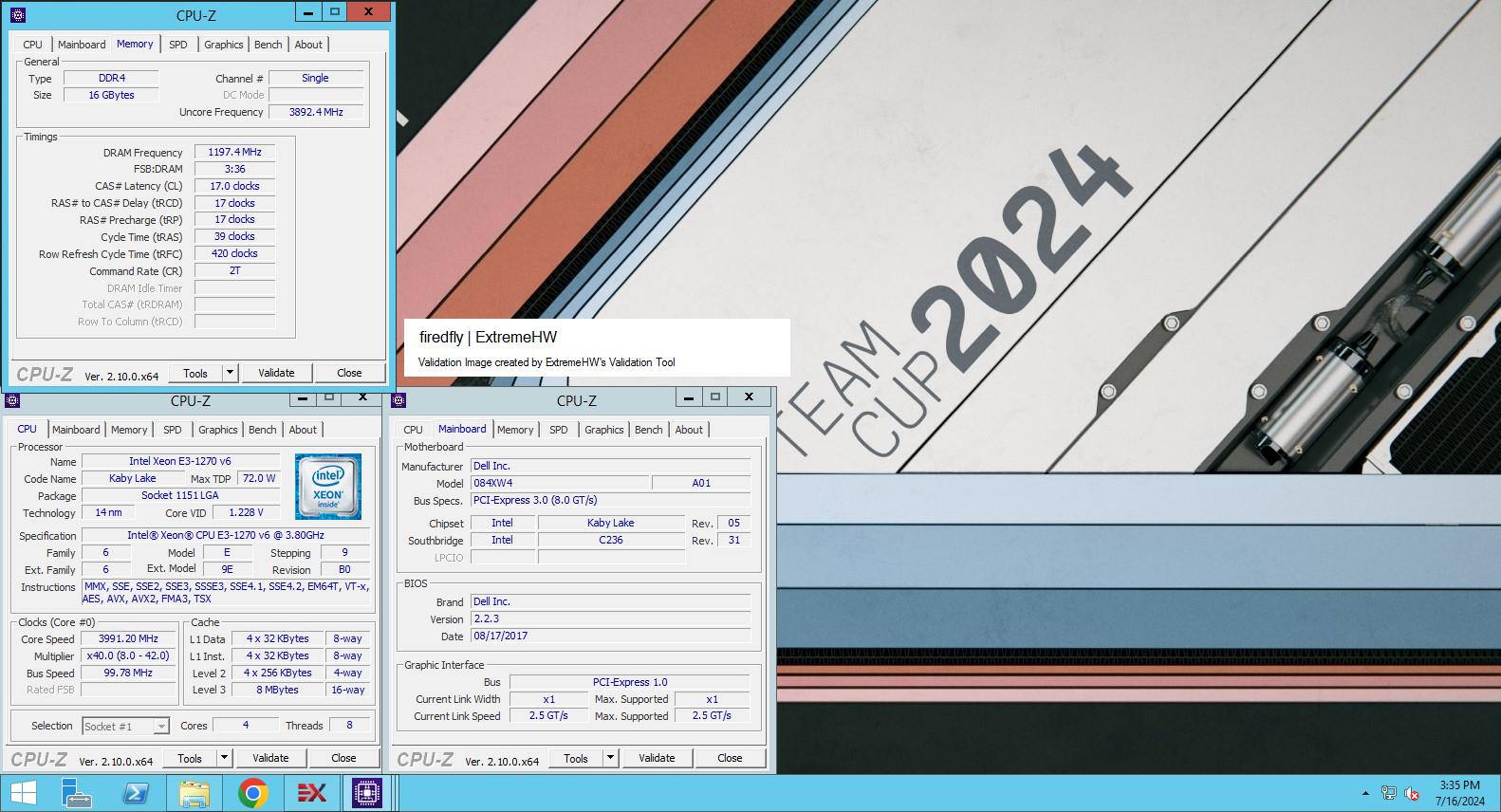
Task: Switch to Memory tab in CPU window
Action: point(129,430)
